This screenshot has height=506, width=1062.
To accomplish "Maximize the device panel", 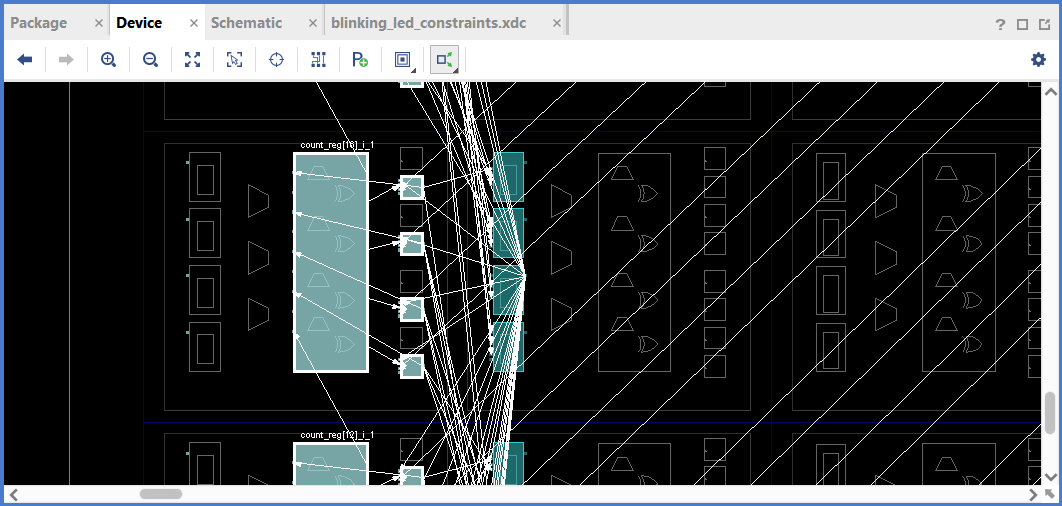I will point(1023,24).
